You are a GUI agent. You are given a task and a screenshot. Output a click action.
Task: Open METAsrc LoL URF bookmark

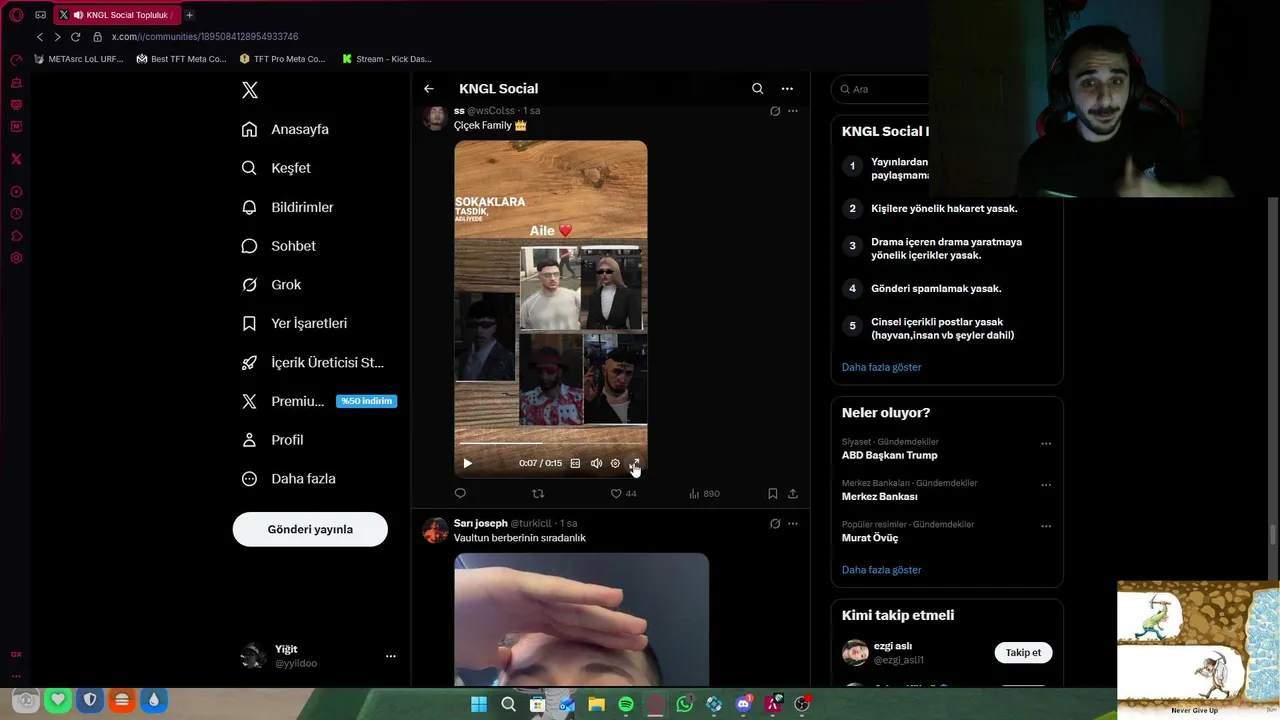79,59
